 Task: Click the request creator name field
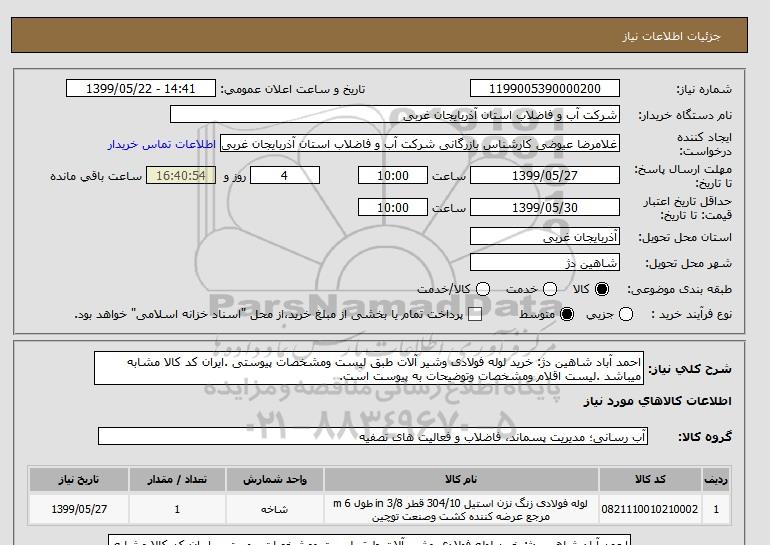(x=420, y=144)
